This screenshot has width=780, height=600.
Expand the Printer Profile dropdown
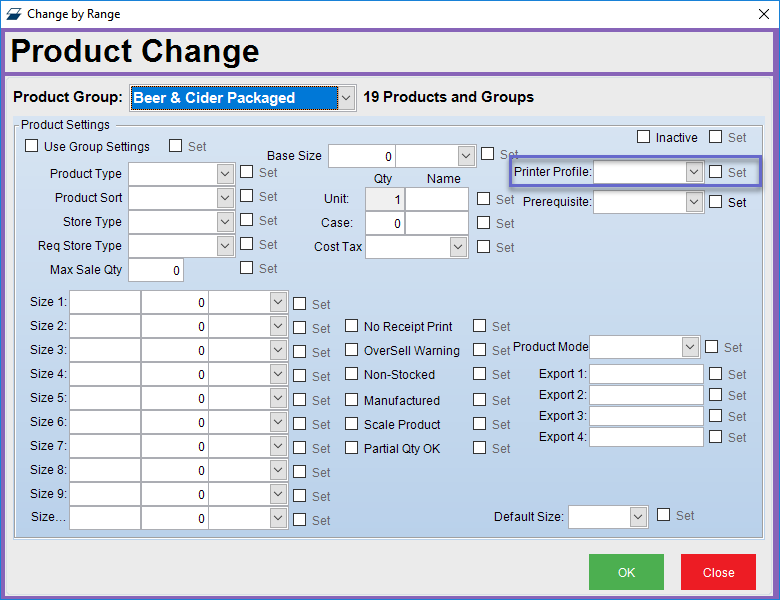point(694,172)
